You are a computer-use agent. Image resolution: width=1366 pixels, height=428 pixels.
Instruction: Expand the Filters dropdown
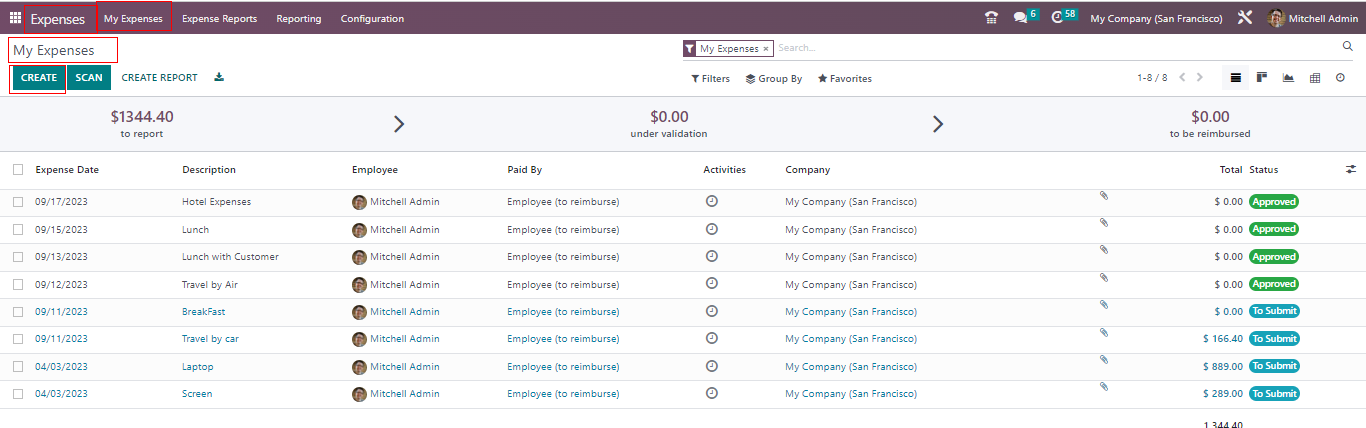(x=710, y=79)
